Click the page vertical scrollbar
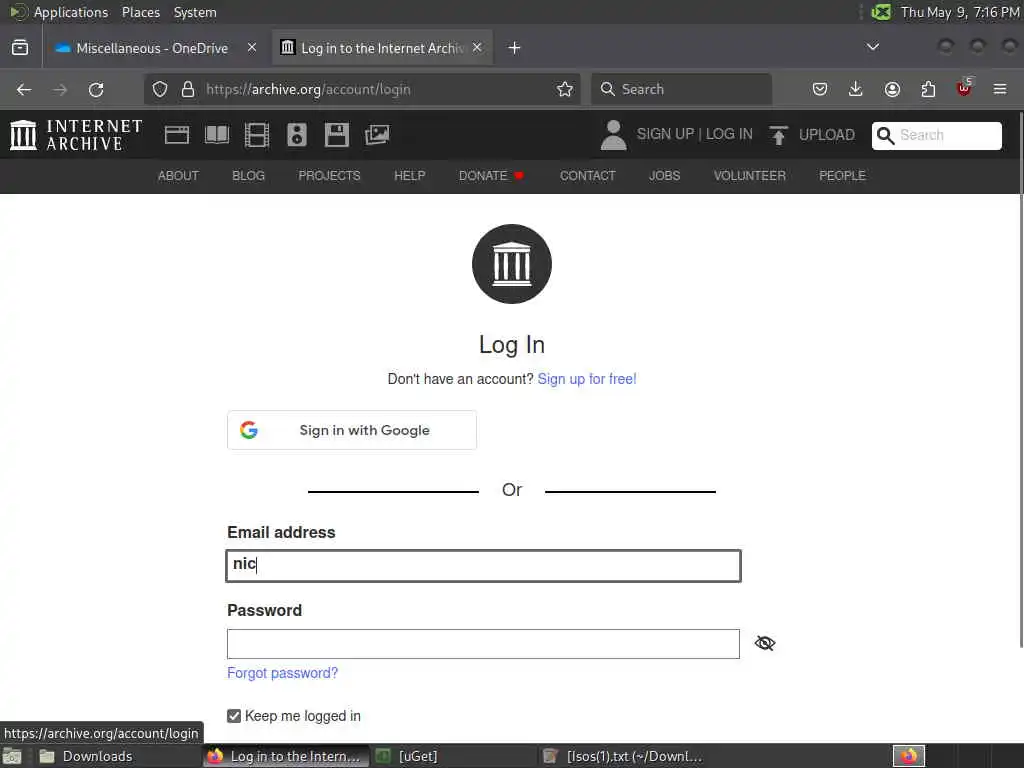Screen dimensions: 1024x768 pyautogui.click(x=1020, y=379)
